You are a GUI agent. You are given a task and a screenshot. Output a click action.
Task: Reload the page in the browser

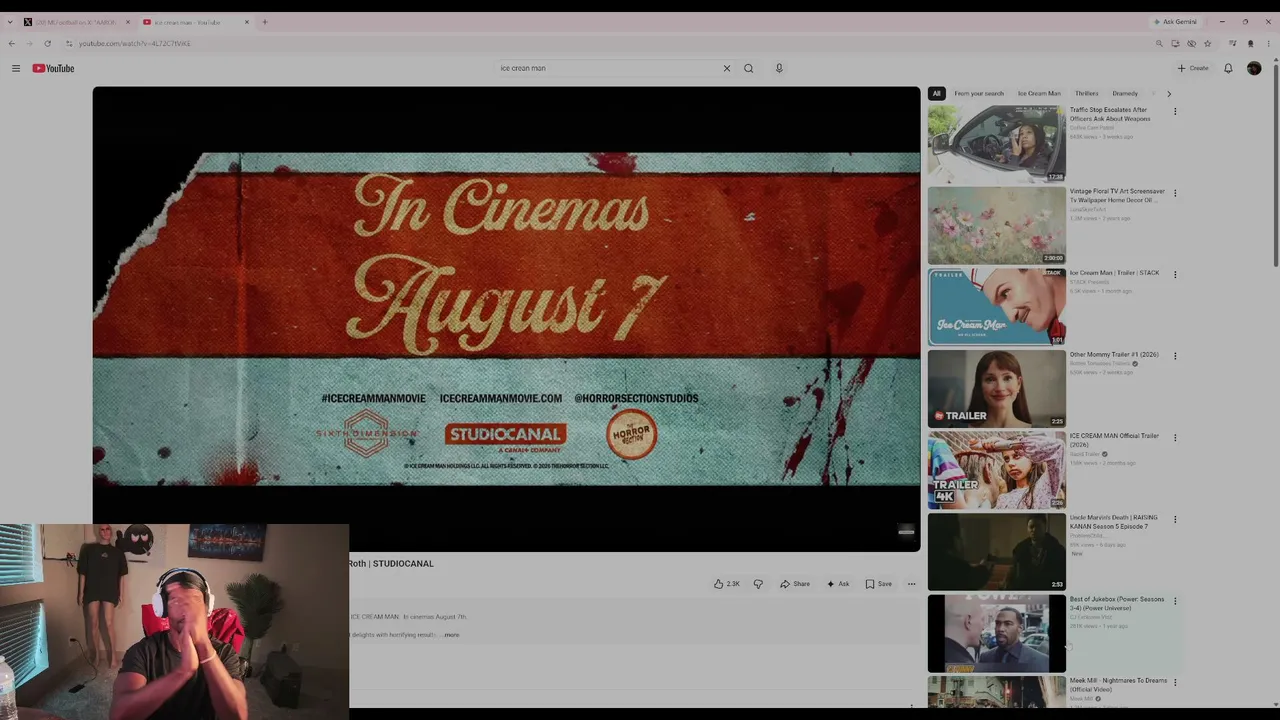(x=47, y=43)
